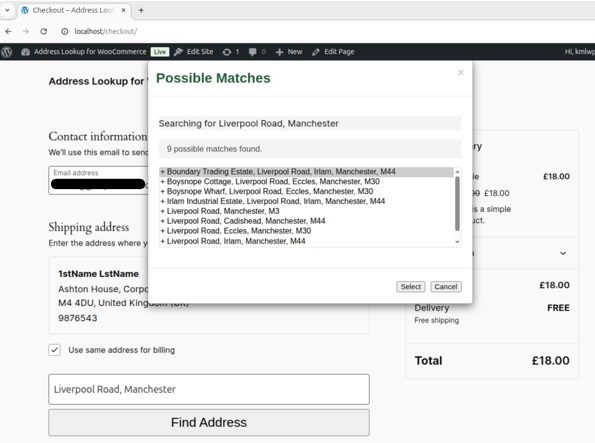Open the tab search dropdown arrow
This screenshot has height=443, width=595.
pyautogui.click(x=7, y=10)
